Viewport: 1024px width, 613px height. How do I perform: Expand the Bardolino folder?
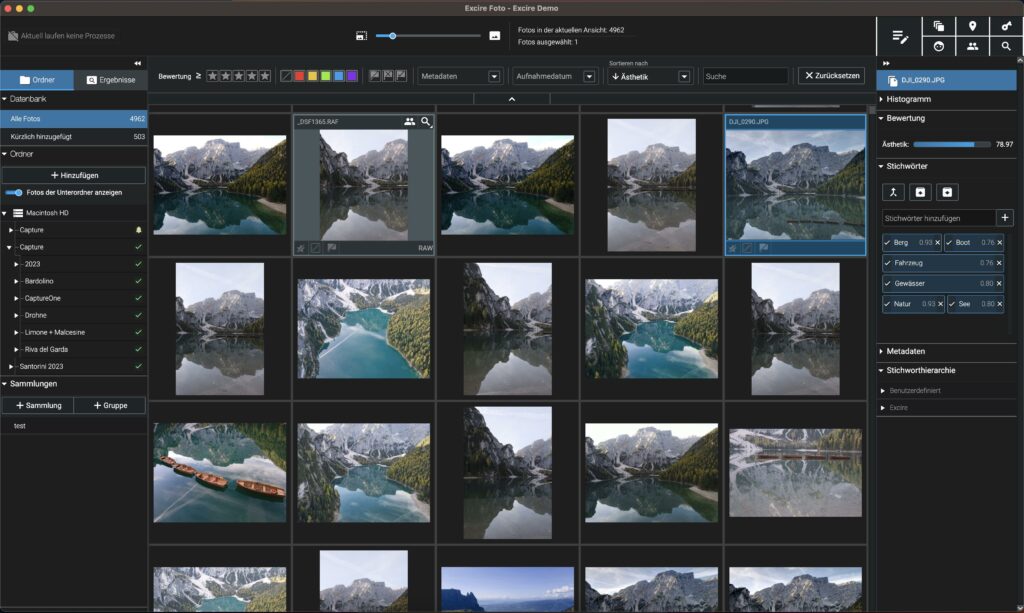click(16, 281)
